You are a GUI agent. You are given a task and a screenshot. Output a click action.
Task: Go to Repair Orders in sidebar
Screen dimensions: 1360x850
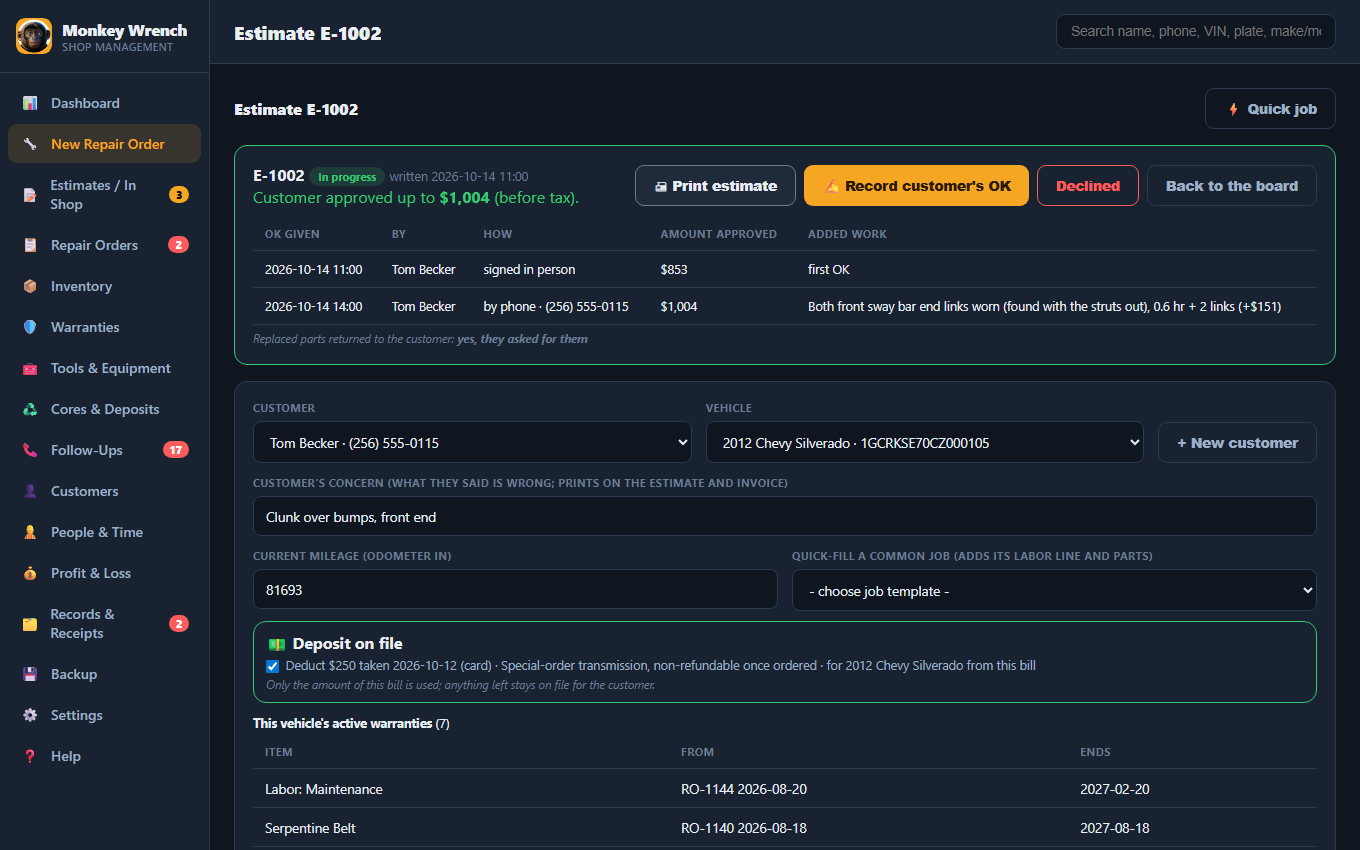[104, 245]
